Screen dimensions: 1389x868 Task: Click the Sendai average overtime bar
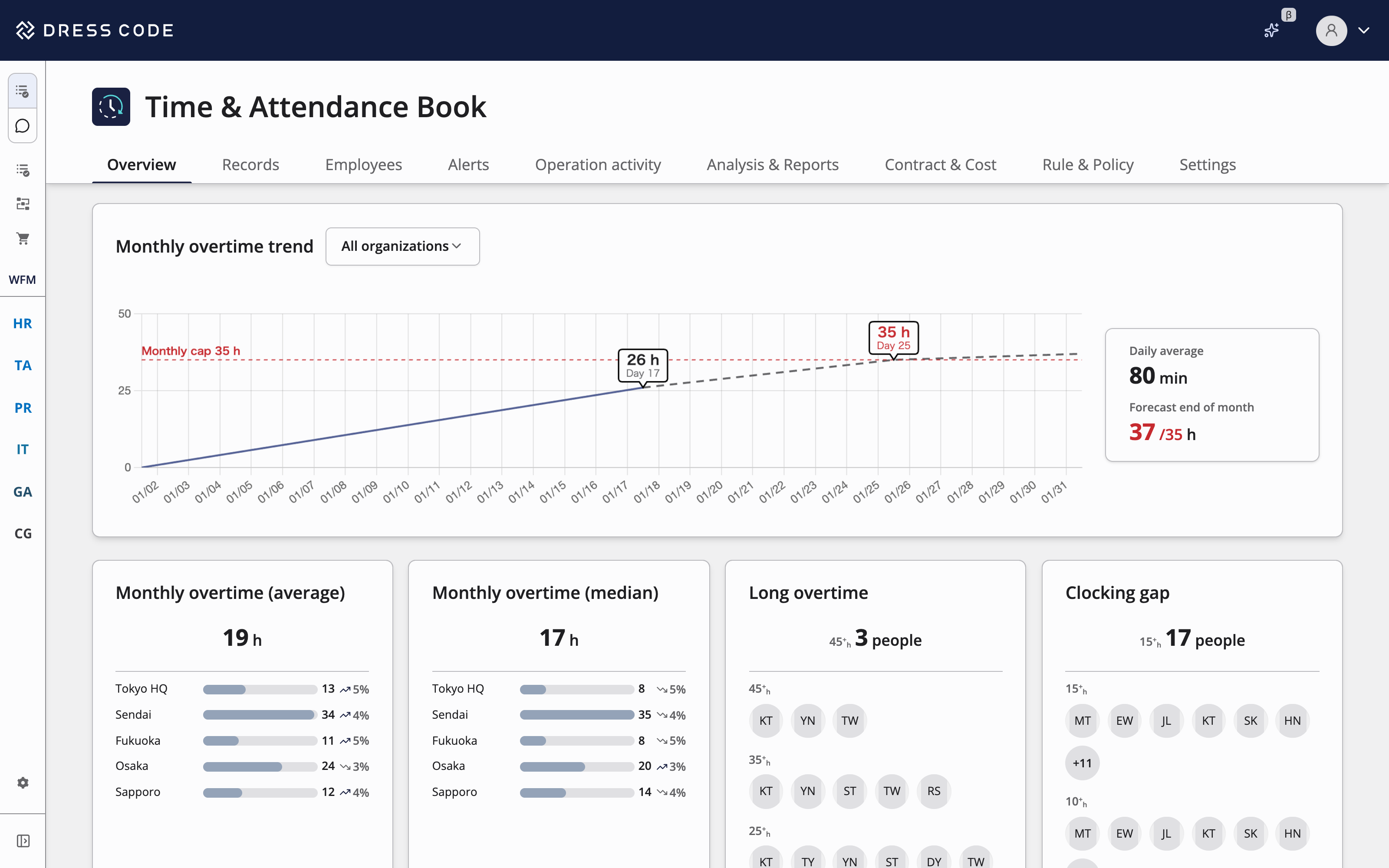pyautogui.click(x=260, y=715)
